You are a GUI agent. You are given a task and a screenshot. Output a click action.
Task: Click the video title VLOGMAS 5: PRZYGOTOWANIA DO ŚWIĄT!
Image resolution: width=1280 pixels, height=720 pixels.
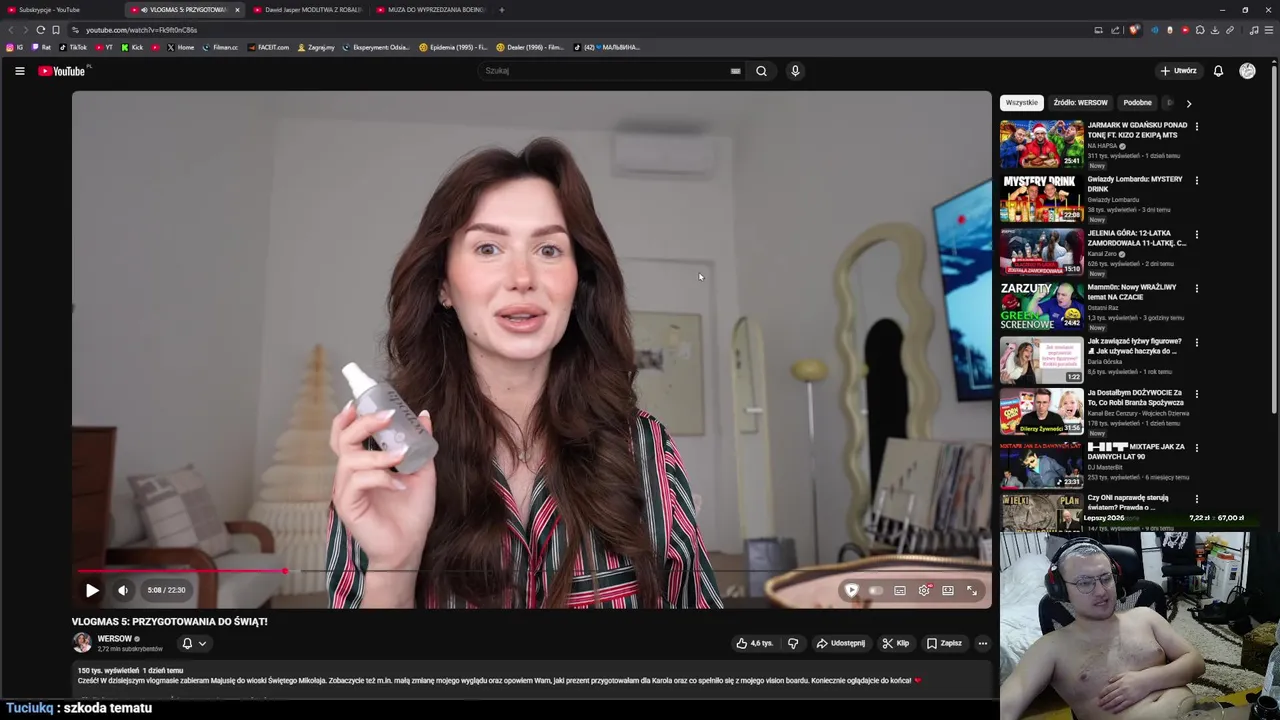coord(169,621)
